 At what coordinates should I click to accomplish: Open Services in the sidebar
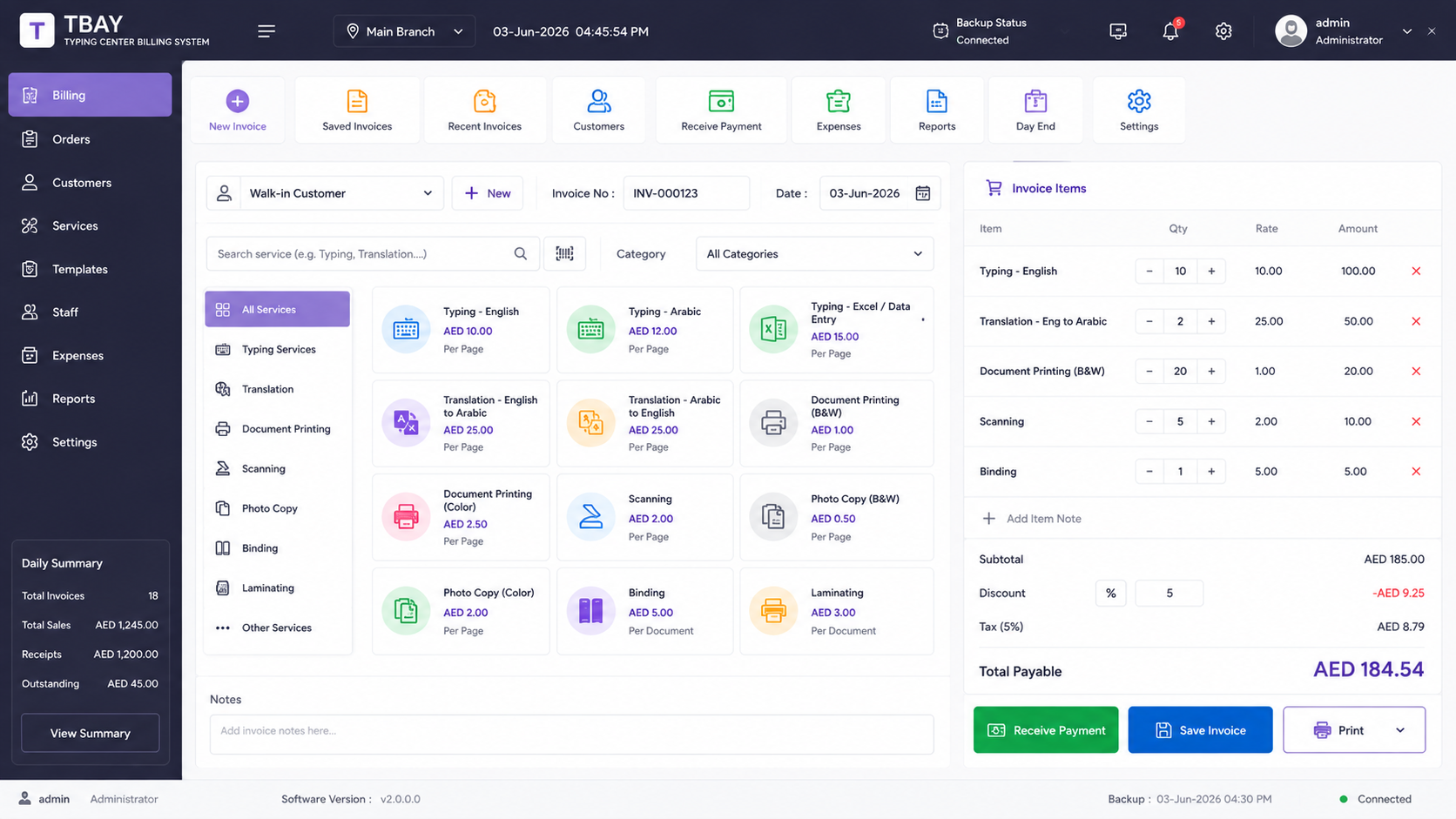90,226
